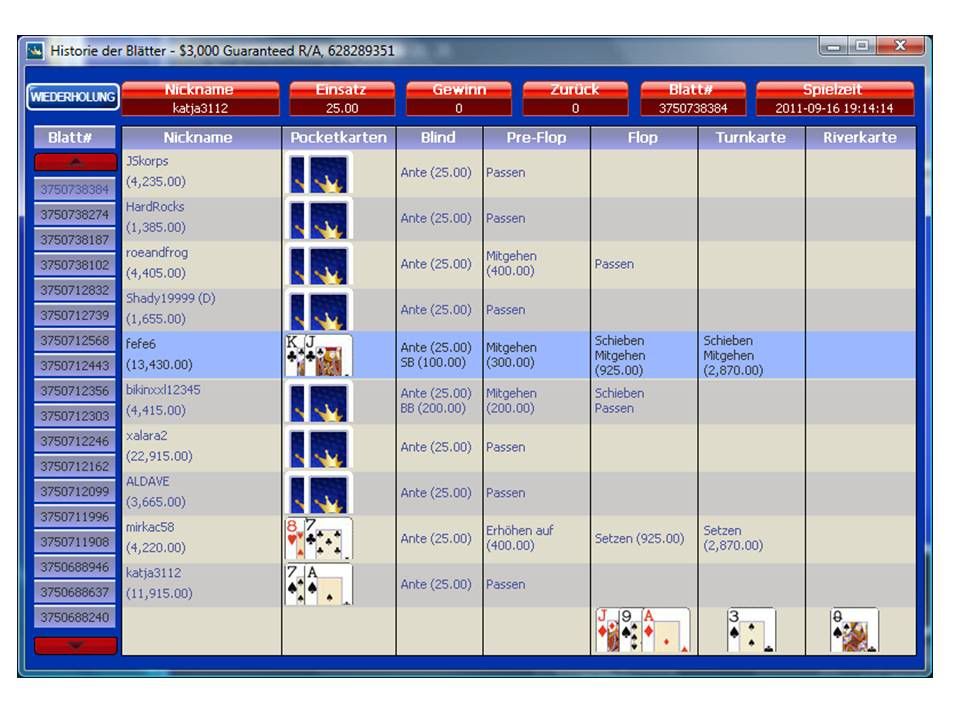Select hand number 3750688637
The width and height of the screenshot is (960, 720).
(75, 592)
